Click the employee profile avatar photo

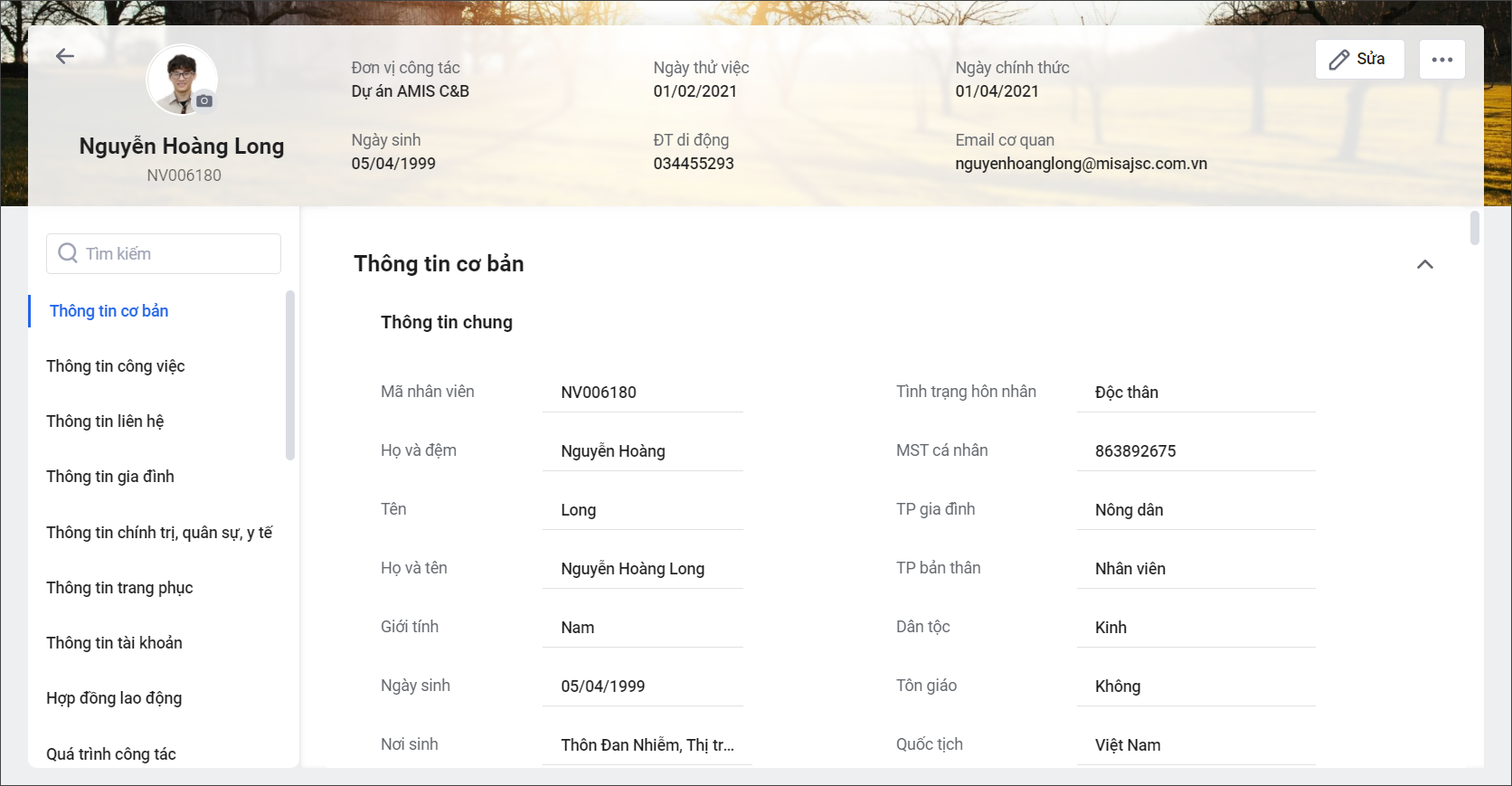[x=182, y=80]
